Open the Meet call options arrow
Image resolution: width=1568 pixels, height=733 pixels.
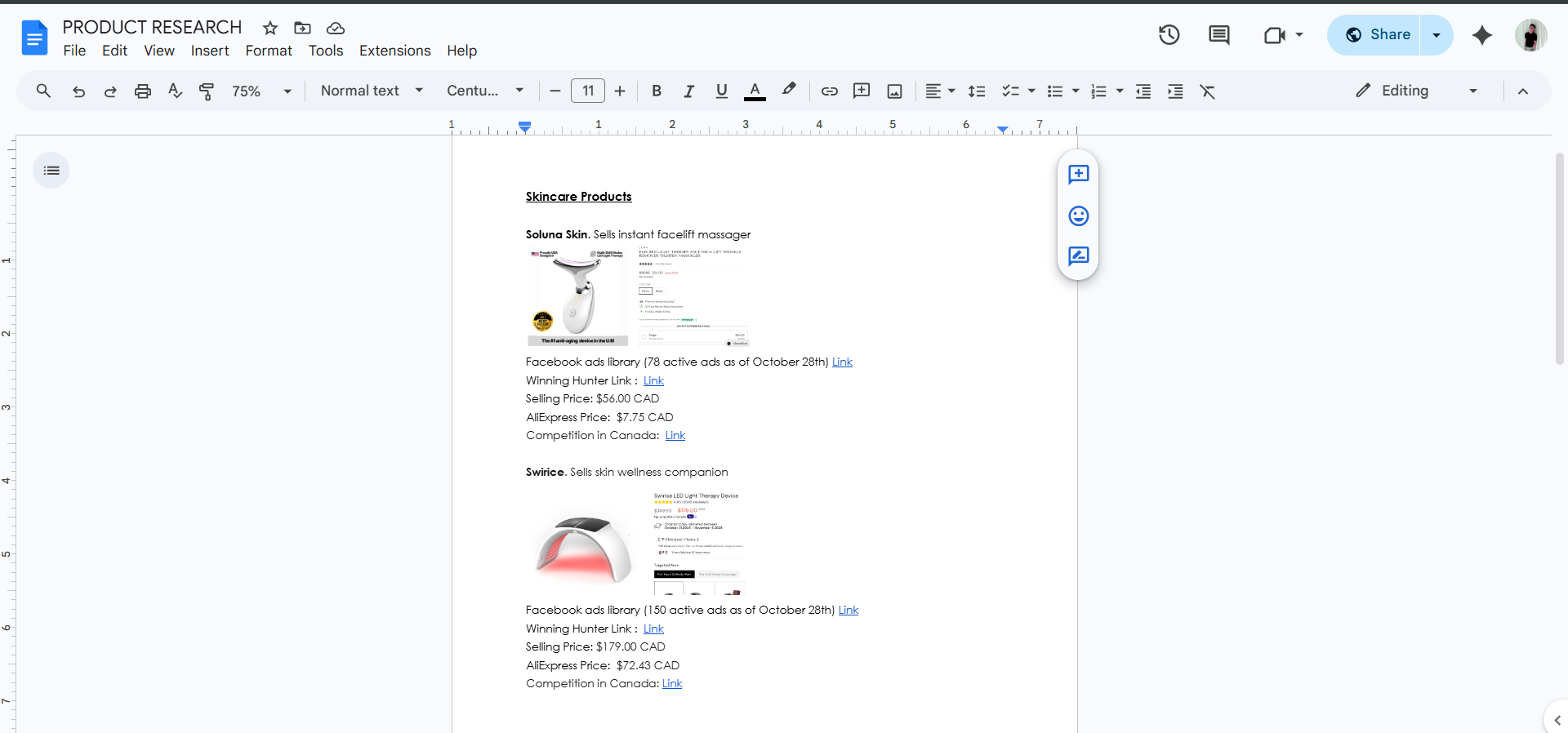1299,35
